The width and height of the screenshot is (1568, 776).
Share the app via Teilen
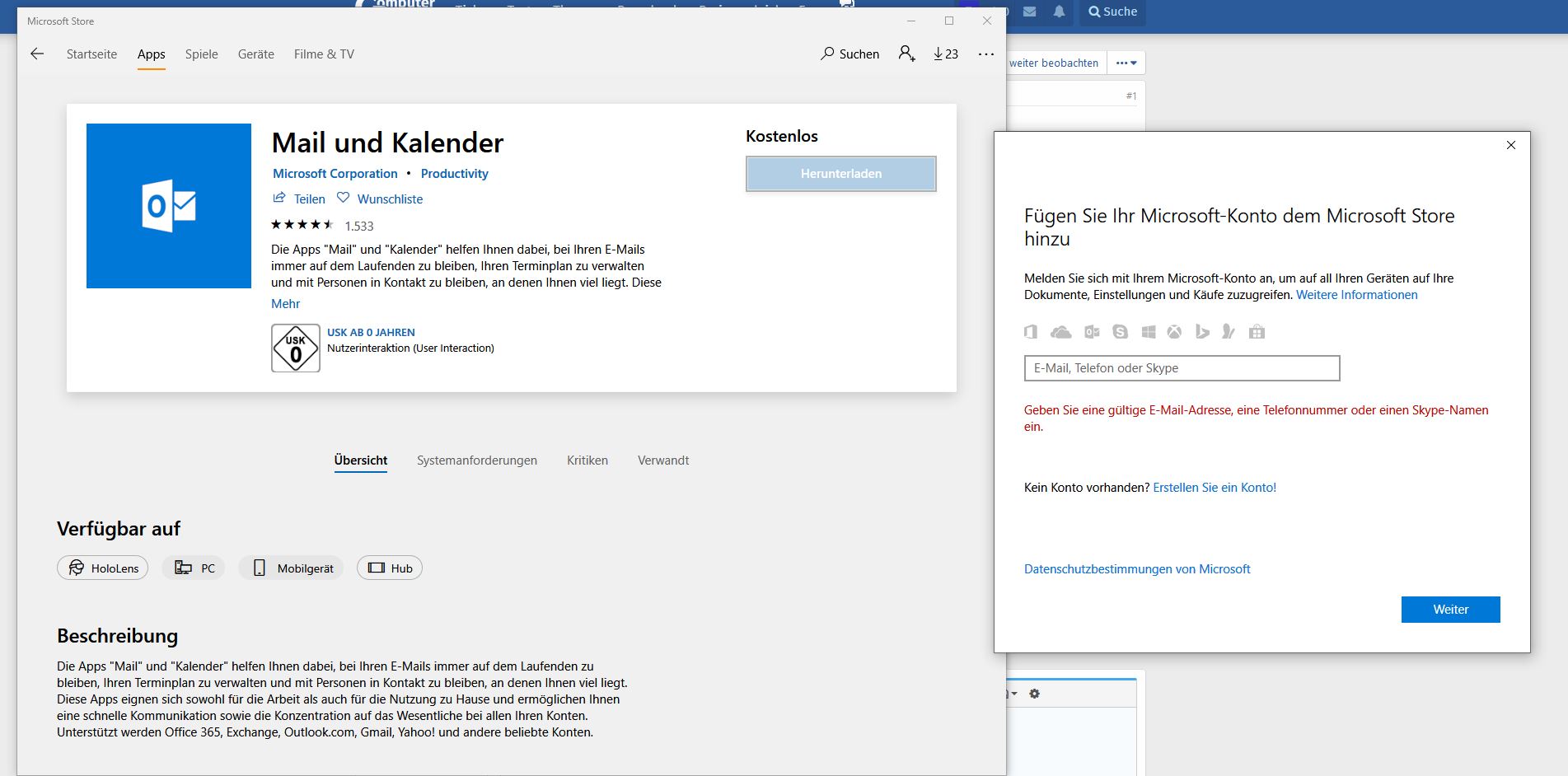coord(299,199)
